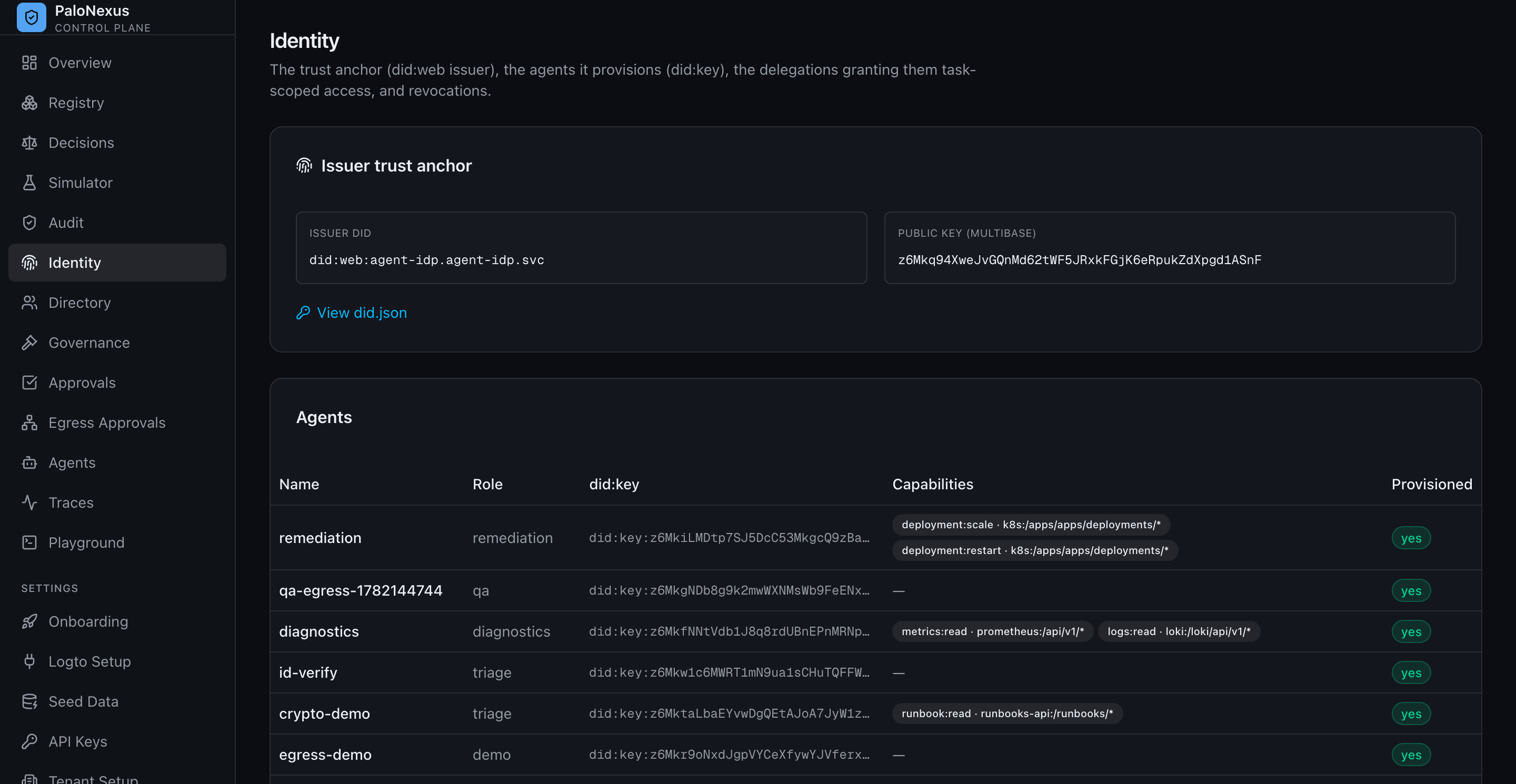
Task: Open Decisions in the sidebar
Action: click(x=117, y=143)
